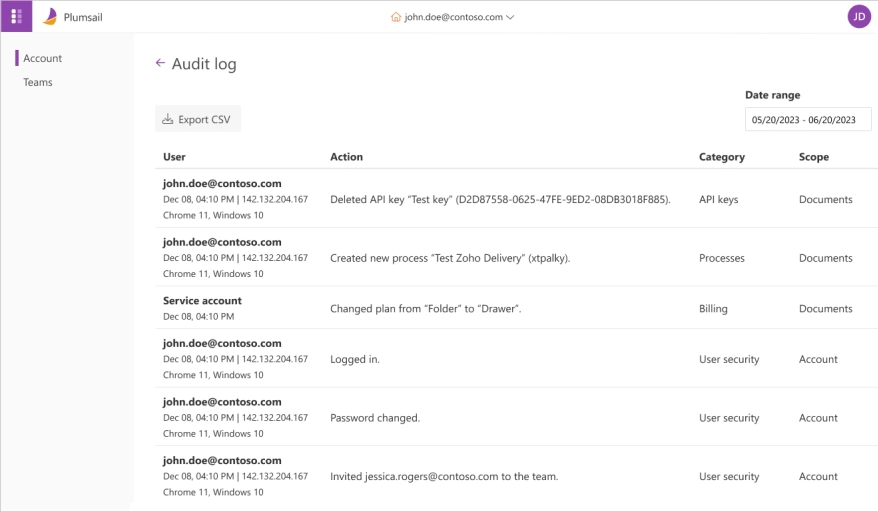Click the User column header
The height and width of the screenshot is (512, 878).
[174, 157]
